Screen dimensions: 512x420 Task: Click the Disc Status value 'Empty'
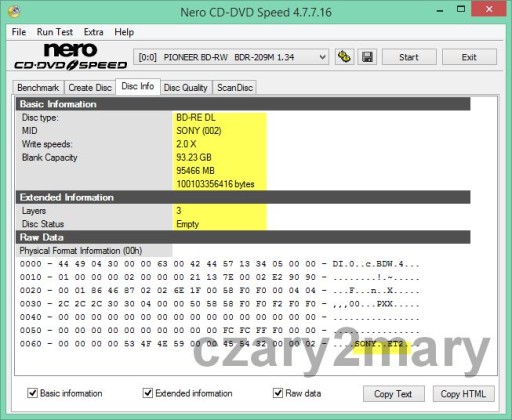click(187, 224)
